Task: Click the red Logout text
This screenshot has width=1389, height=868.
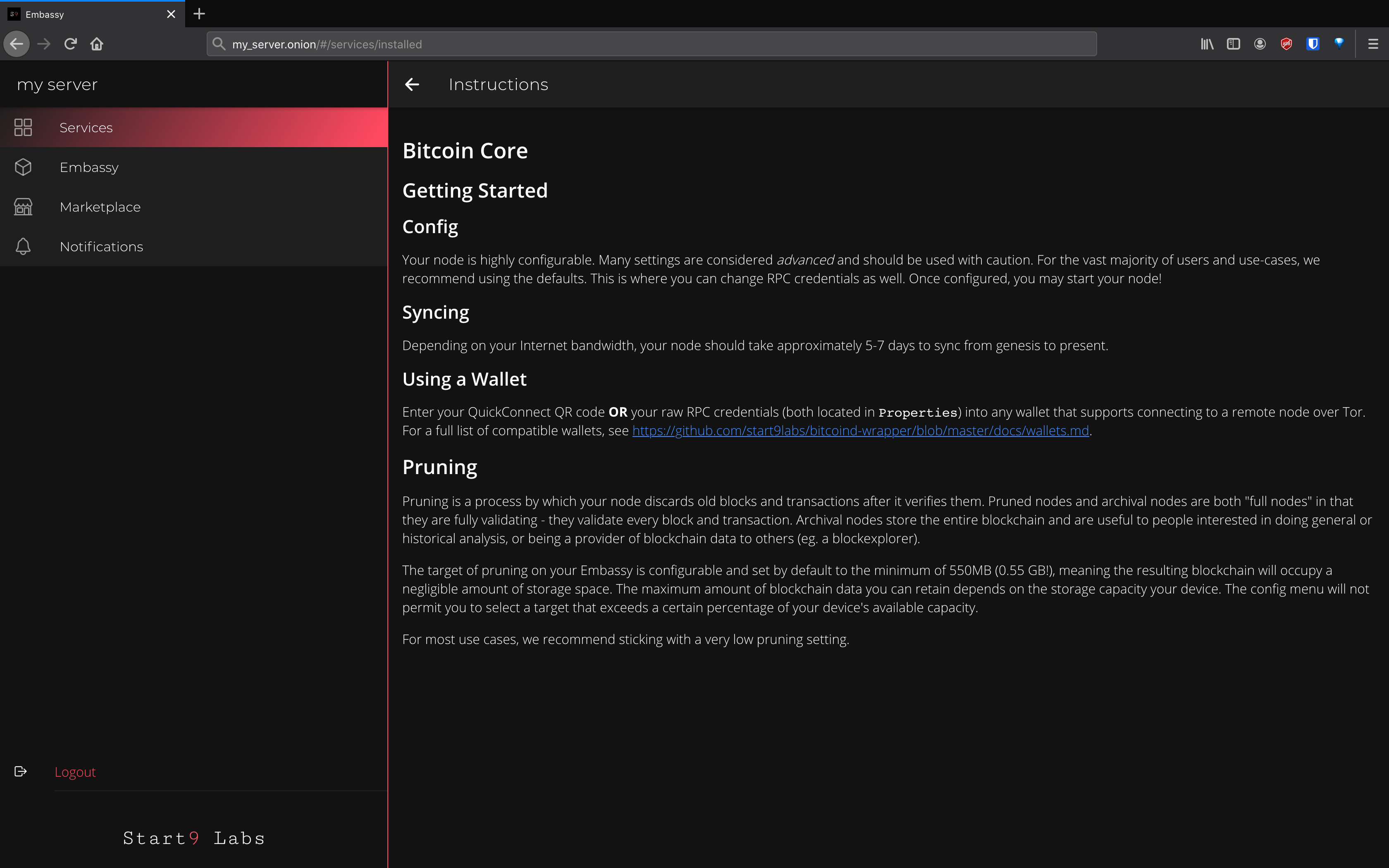Action: click(75, 772)
